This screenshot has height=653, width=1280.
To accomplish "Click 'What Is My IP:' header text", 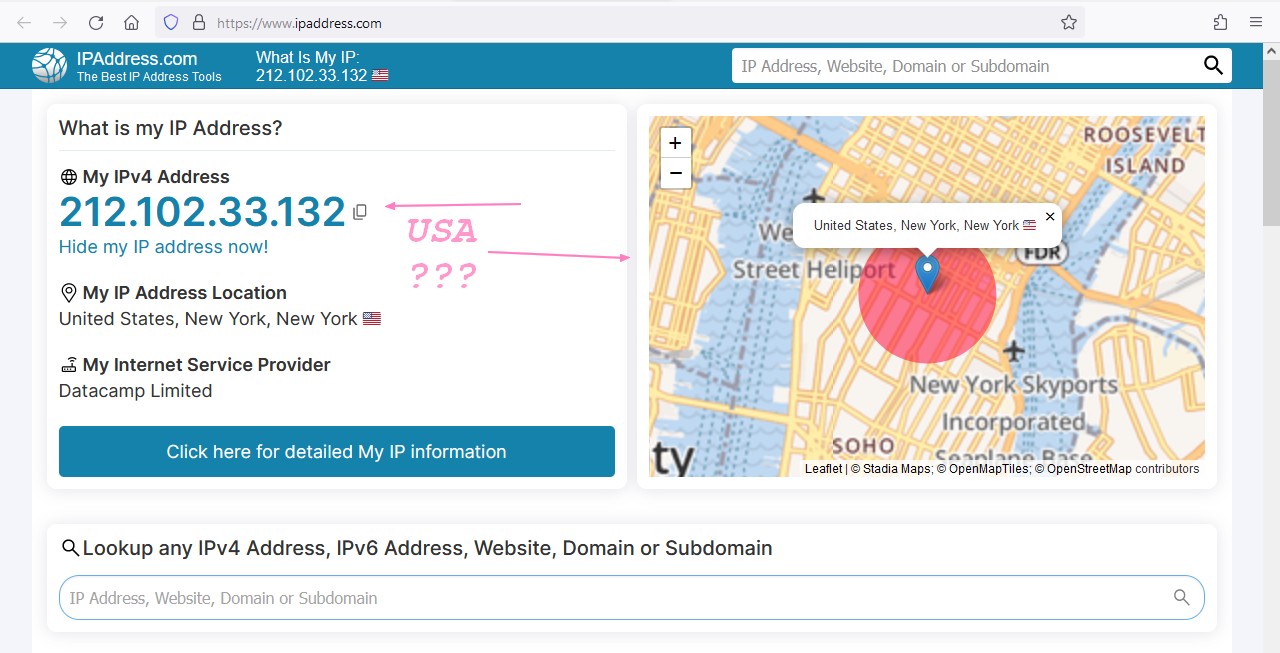I will pos(307,58).
